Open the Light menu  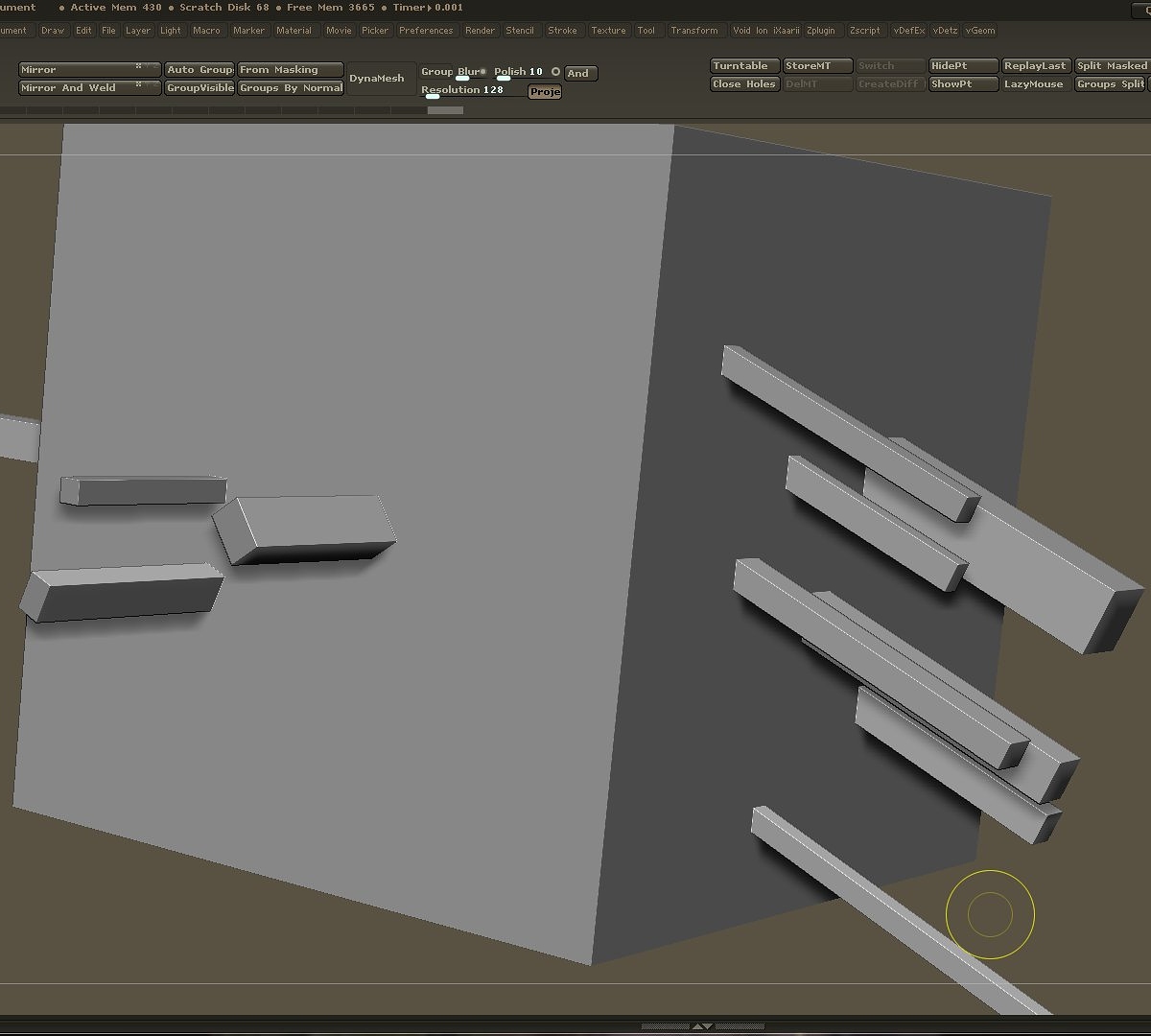click(x=171, y=31)
